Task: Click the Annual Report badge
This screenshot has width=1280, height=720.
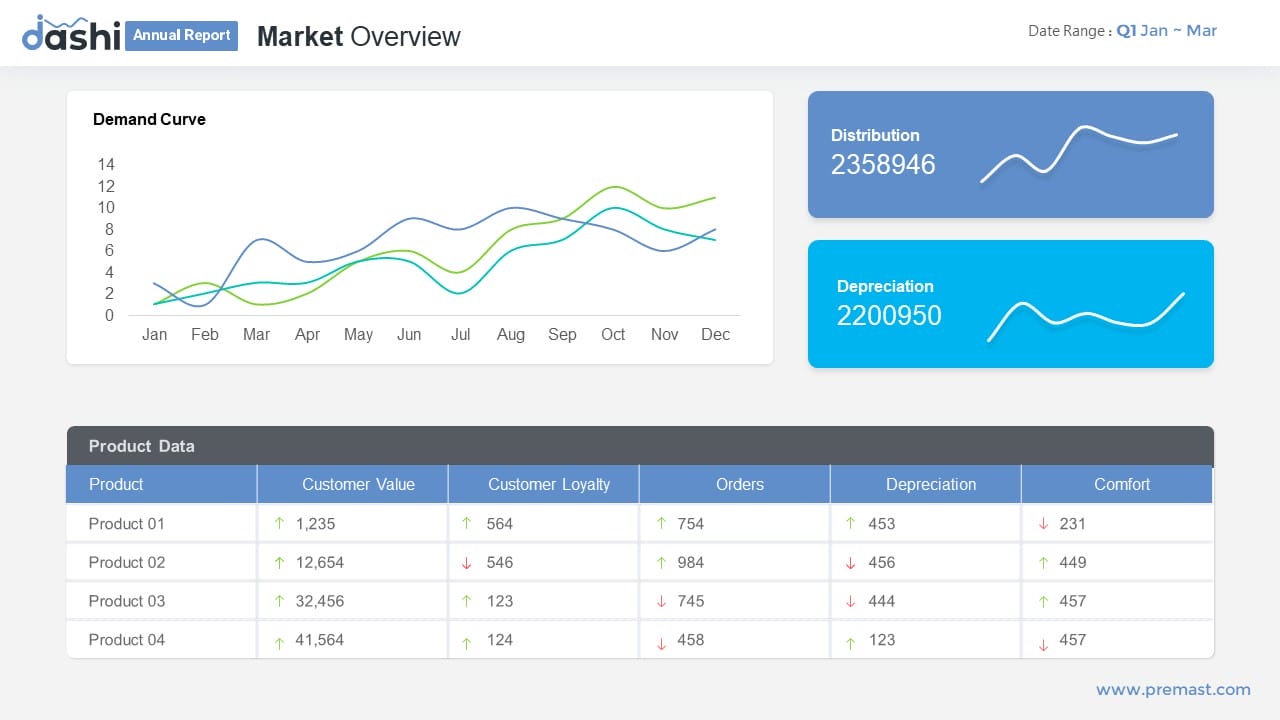Action: 182,35
